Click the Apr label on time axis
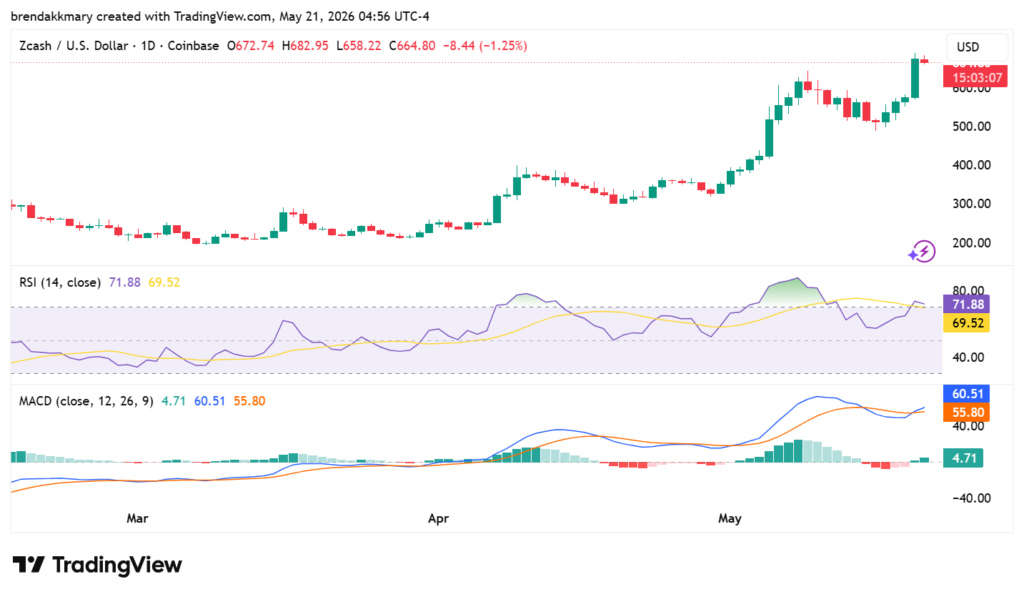This screenshot has height=597, width=1024. coord(438,518)
